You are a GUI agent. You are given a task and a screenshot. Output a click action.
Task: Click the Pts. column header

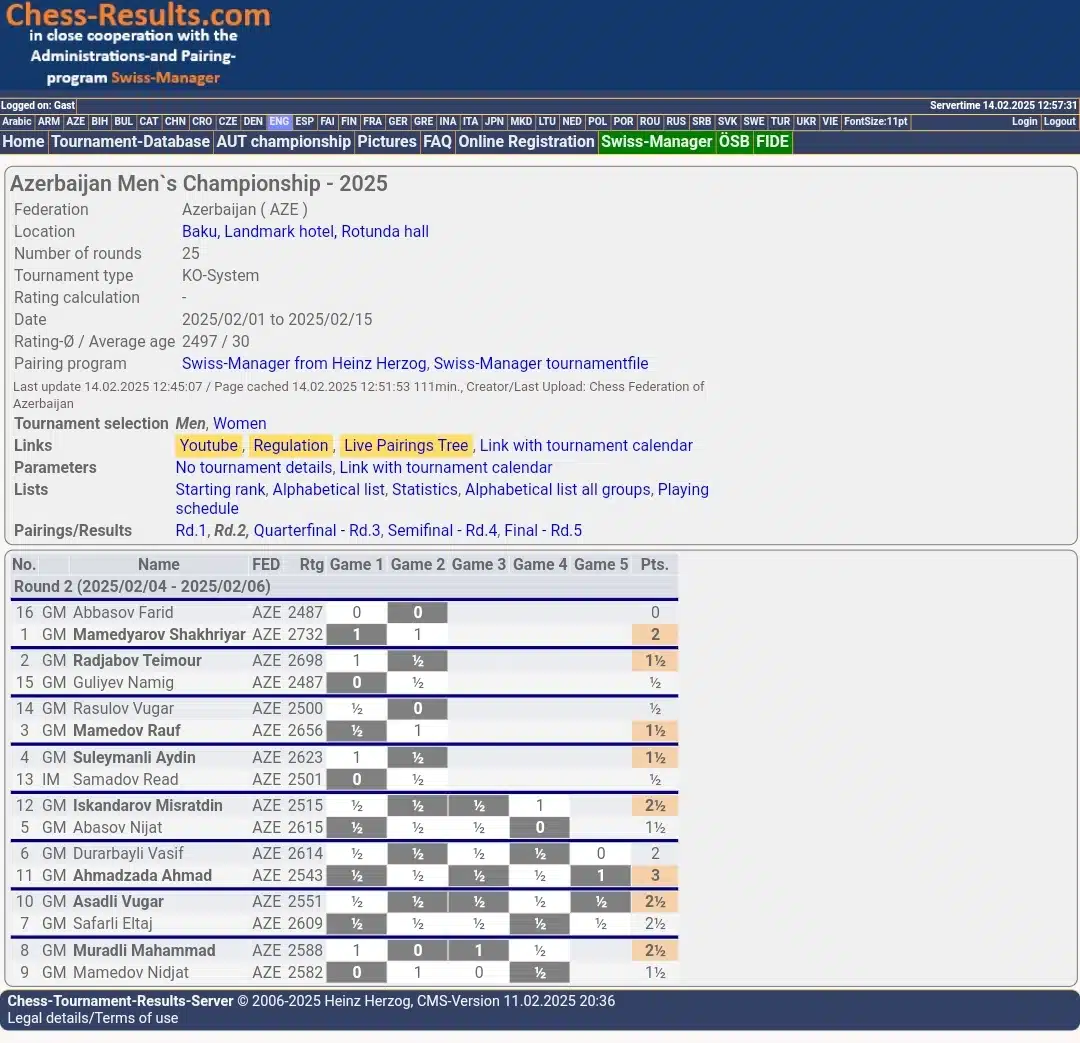[x=654, y=565]
